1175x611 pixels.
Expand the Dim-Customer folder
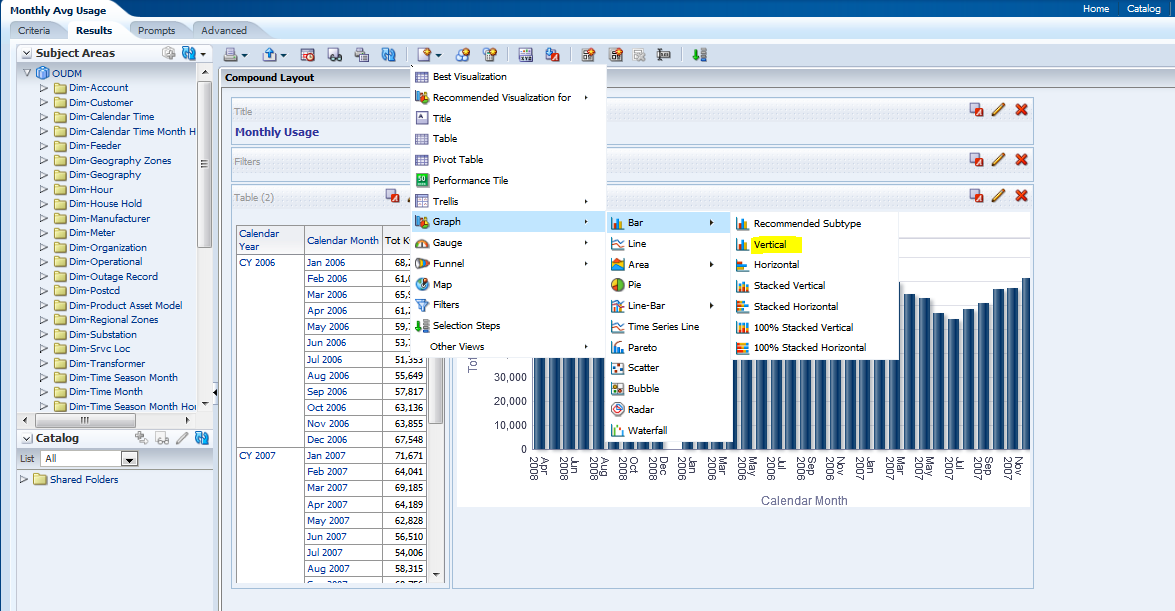(44, 102)
